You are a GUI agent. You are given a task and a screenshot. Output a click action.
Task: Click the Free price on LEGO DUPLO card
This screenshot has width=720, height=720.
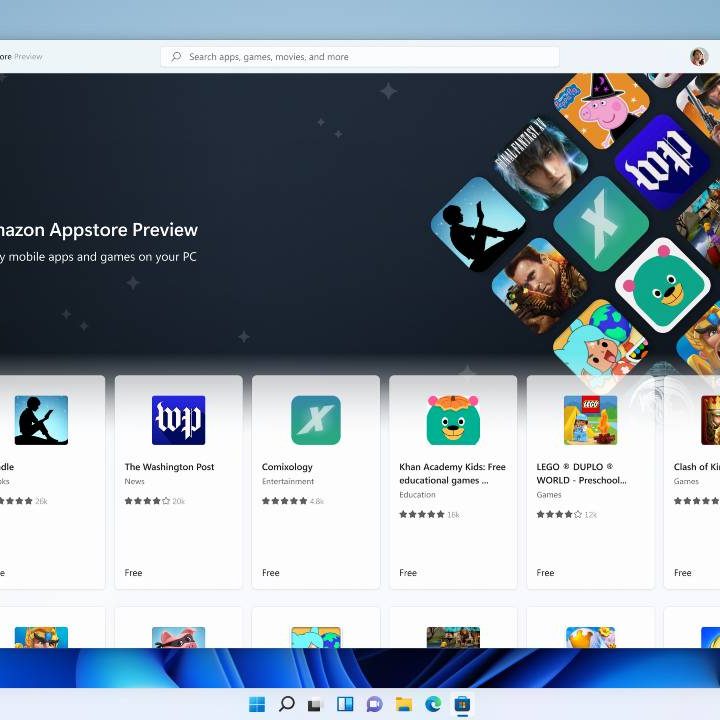pyautogui.click(x=545, y=573)
